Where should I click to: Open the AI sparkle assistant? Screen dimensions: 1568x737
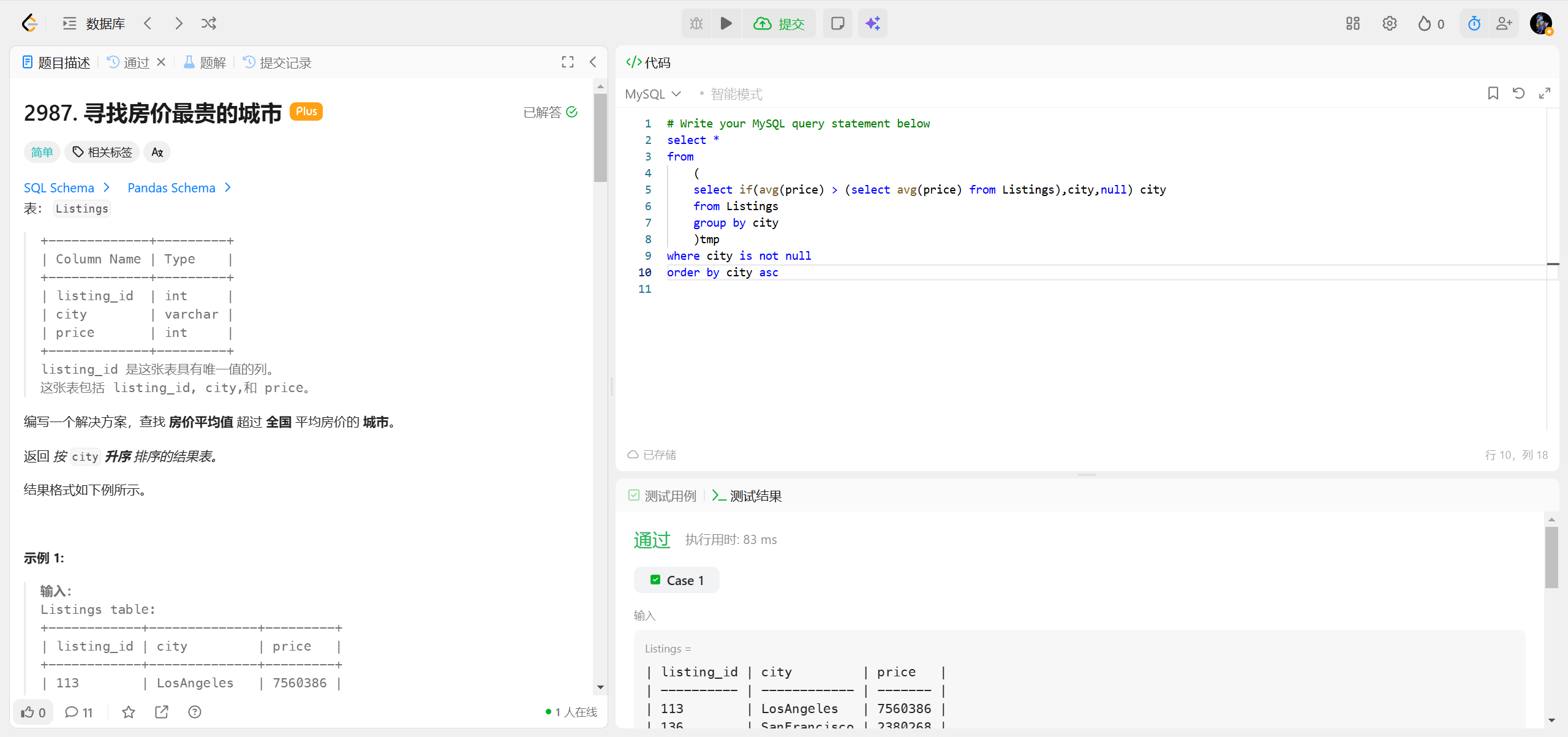(x=872, y=23)
